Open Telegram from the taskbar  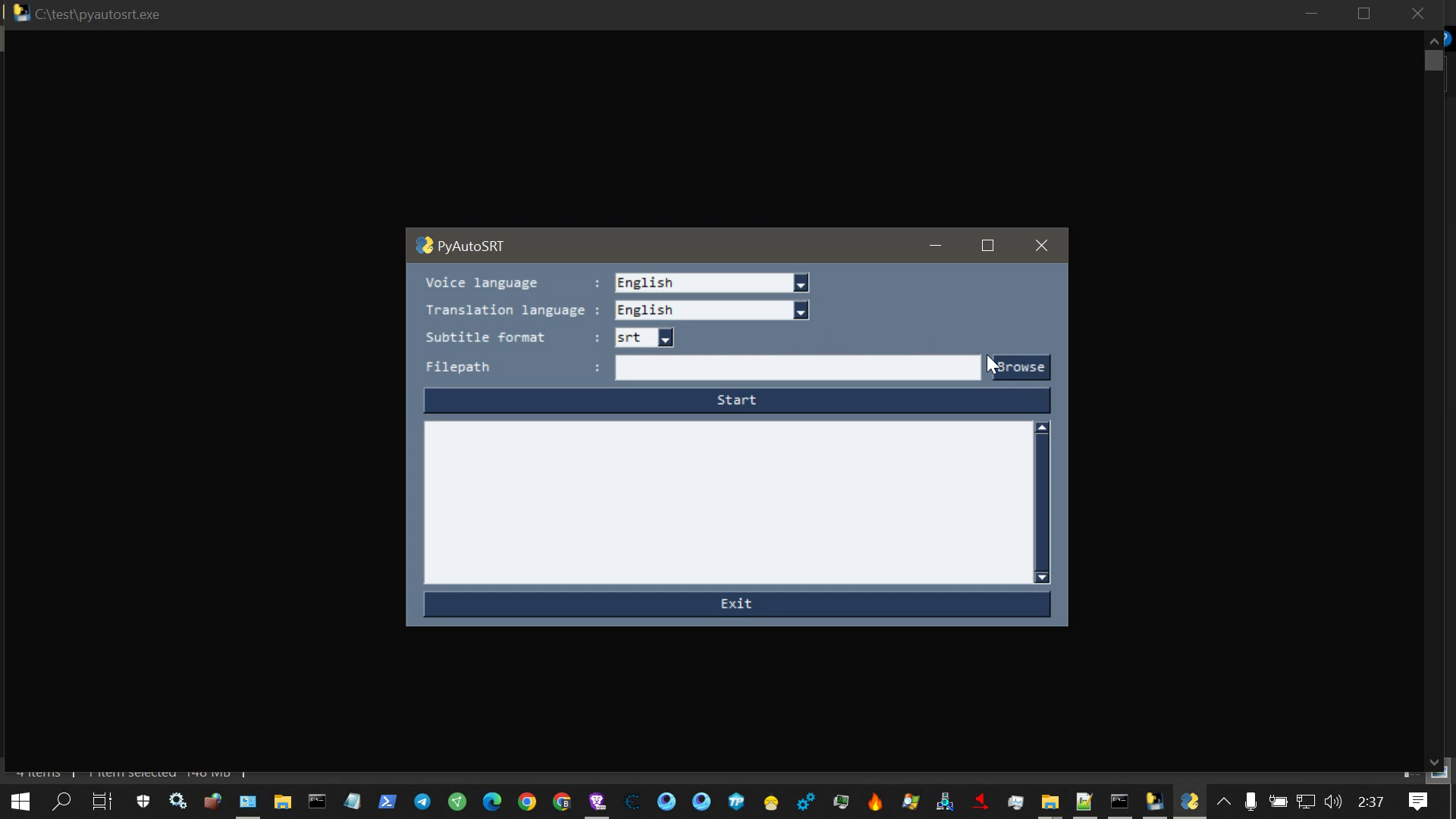pos(422,802)
